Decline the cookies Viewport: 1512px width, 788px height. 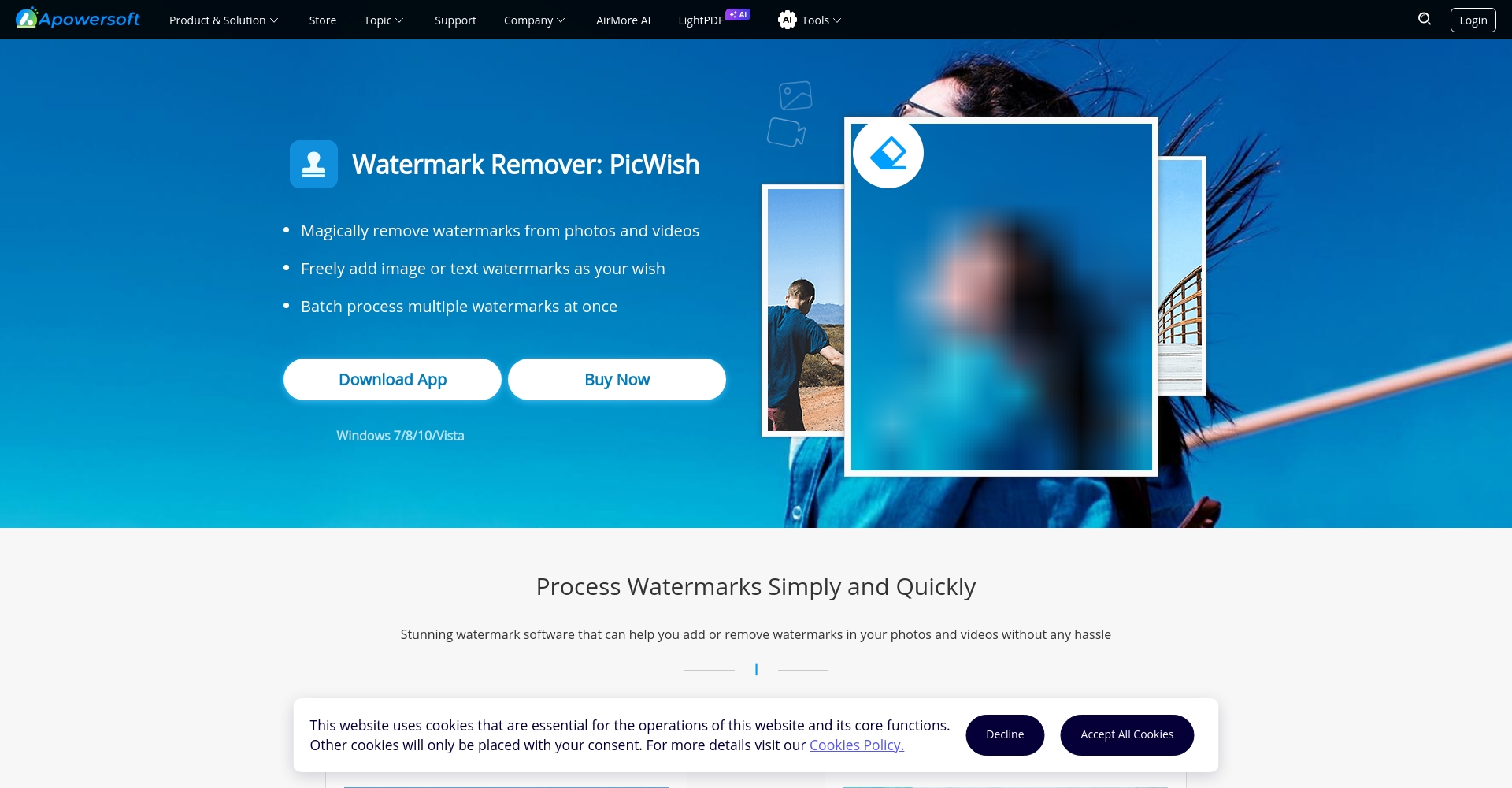[1005, 734]
